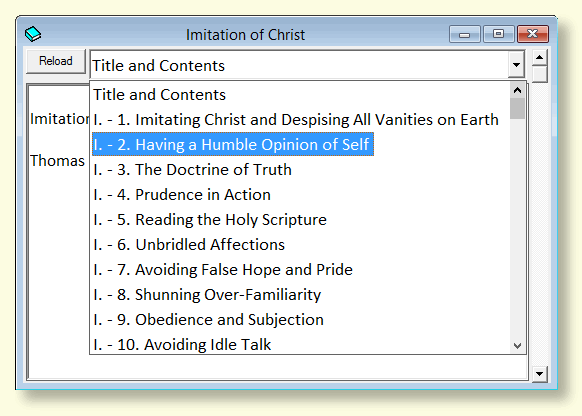Select 'I. - 2. Having a Humble Opinion of Self'
Image resolution: width=582 pixels, height=416 pixels.
301,144
